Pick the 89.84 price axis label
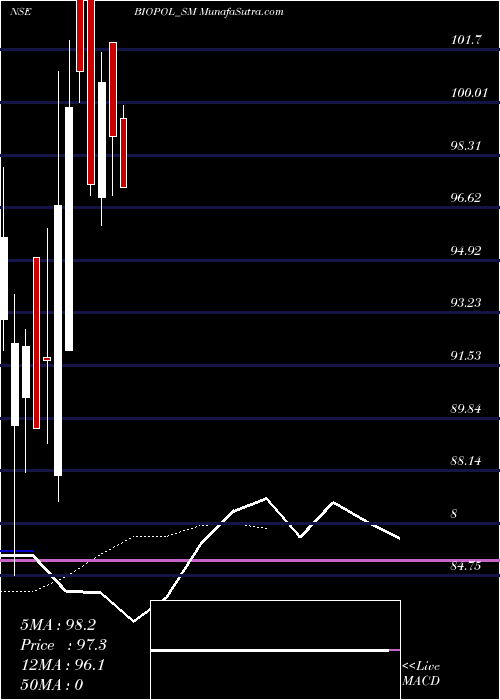Image resolution: width=500 pixels, height=700 pixels. pos(466,408)
